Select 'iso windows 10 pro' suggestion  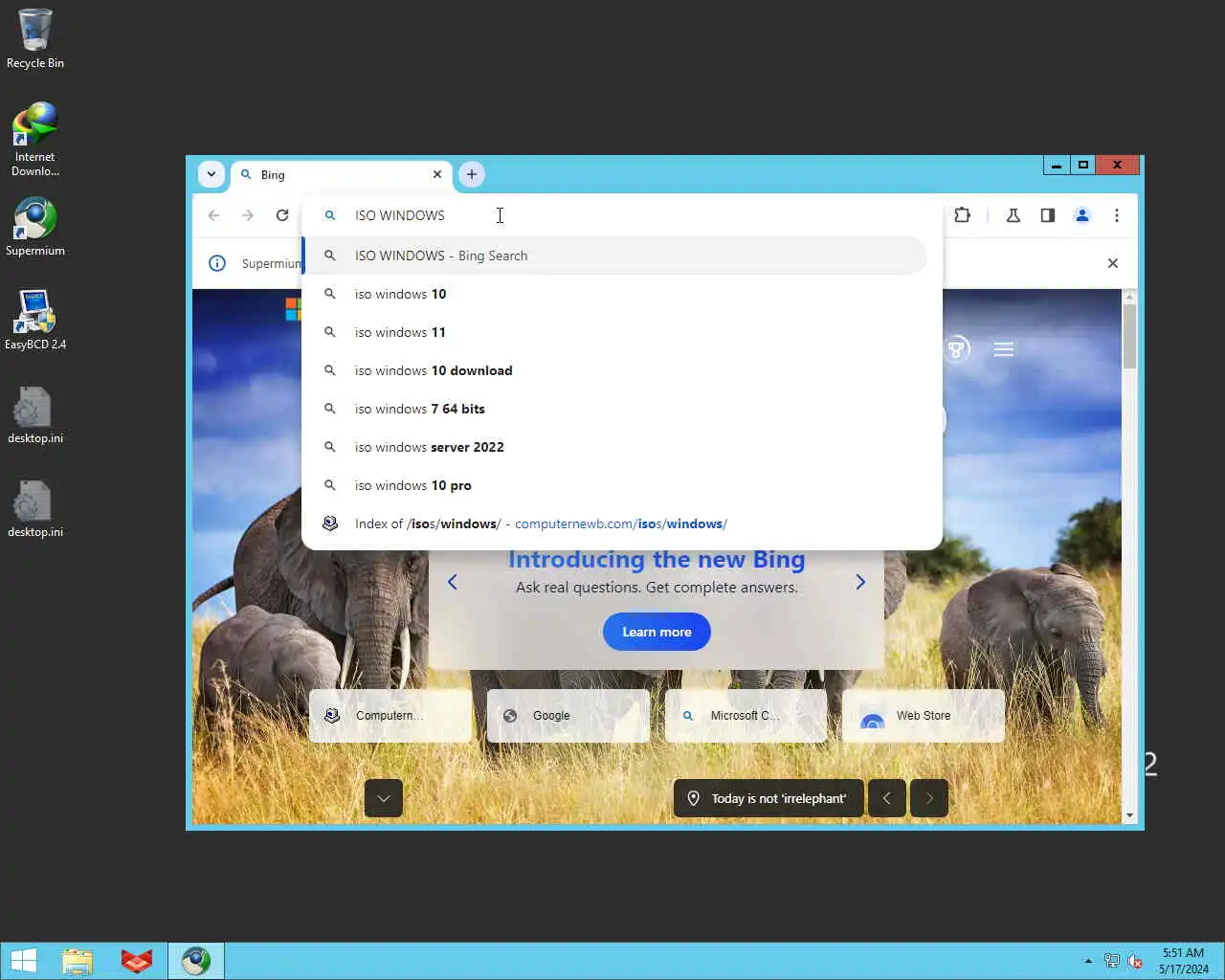point(615,485)
